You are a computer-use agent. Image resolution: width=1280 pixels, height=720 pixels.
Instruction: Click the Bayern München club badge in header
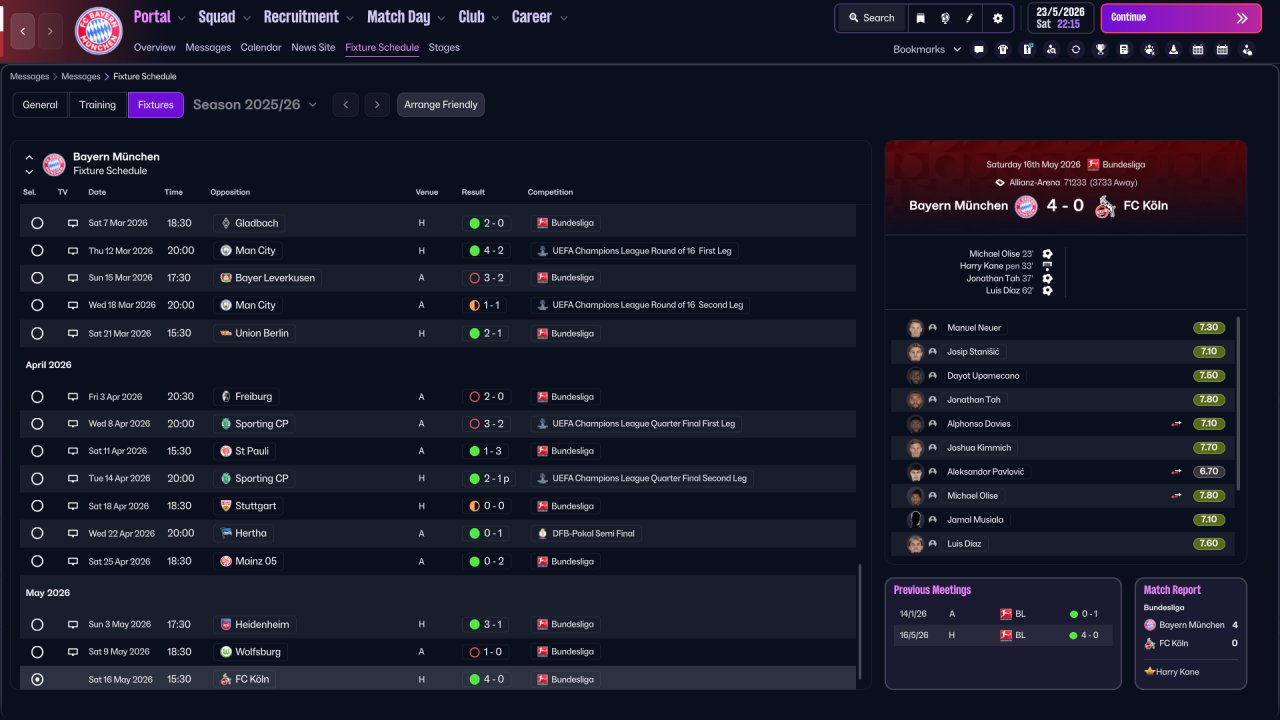99,31
